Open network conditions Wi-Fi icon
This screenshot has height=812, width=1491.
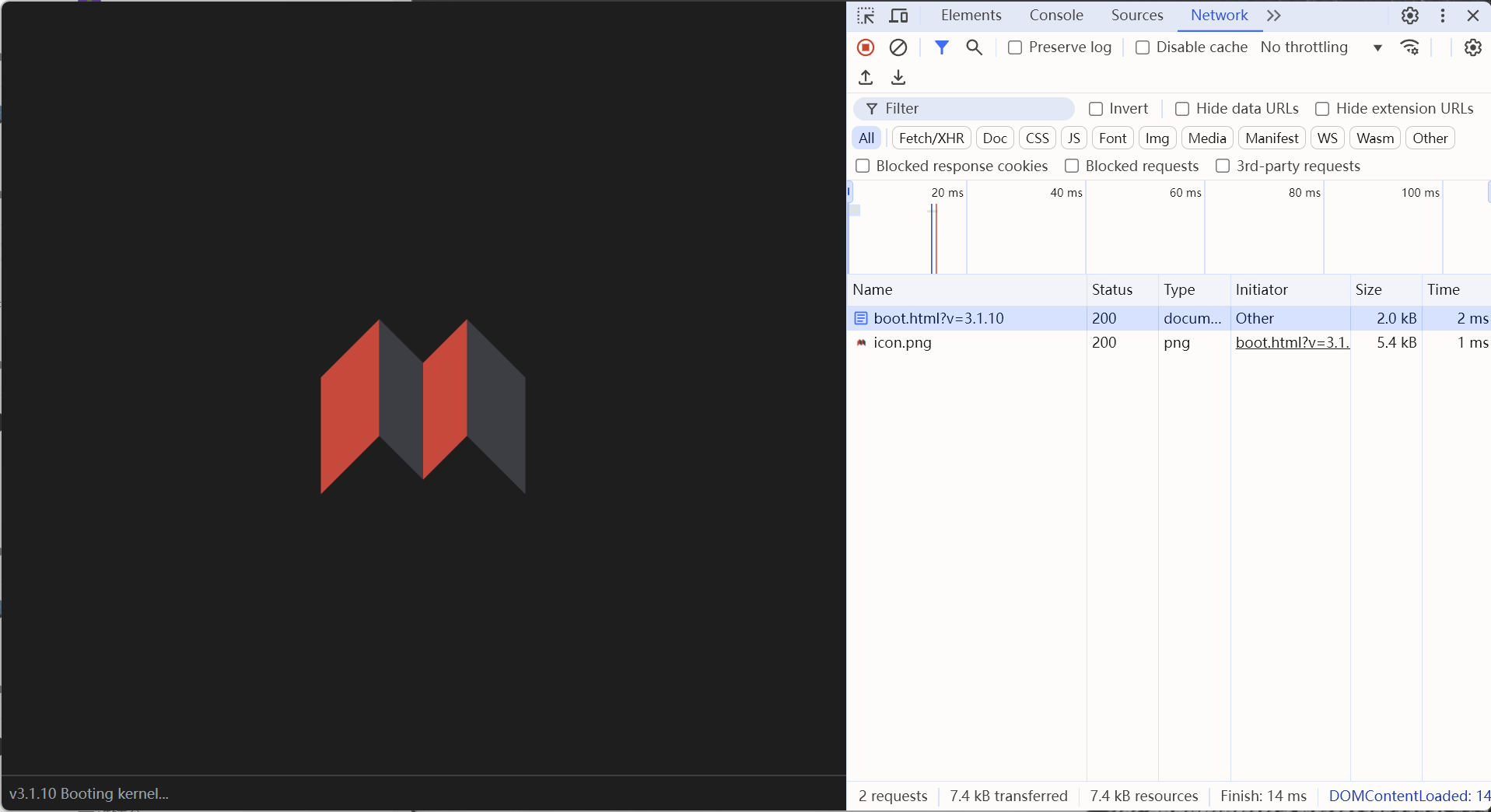[1409, 47]
